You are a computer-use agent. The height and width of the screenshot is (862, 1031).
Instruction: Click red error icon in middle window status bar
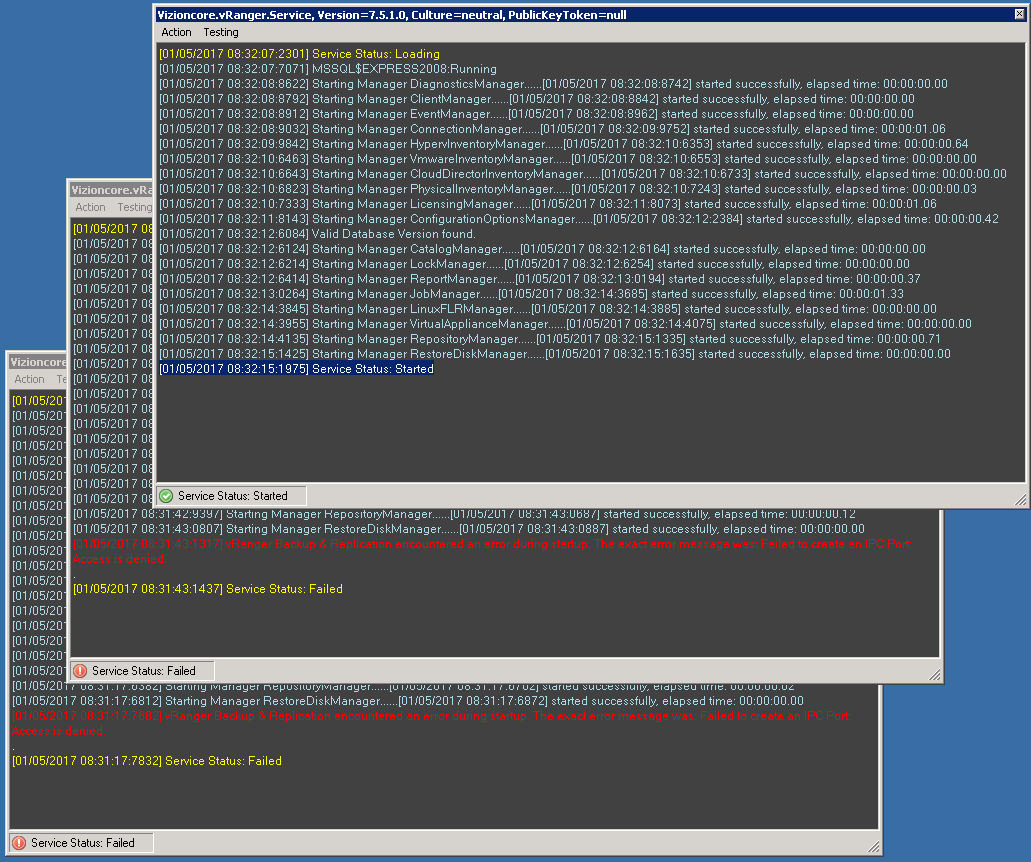pos(80,671)
